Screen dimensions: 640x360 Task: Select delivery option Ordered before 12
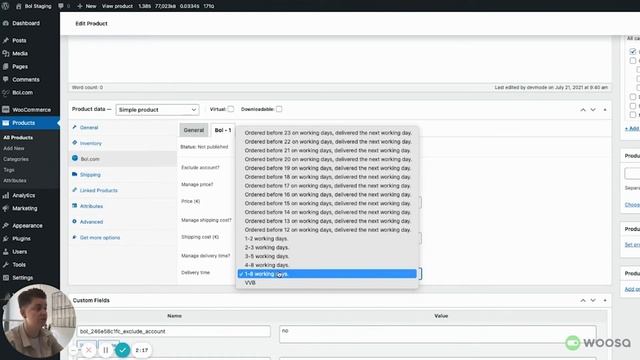pyautogui.click(x=327, y=230)
